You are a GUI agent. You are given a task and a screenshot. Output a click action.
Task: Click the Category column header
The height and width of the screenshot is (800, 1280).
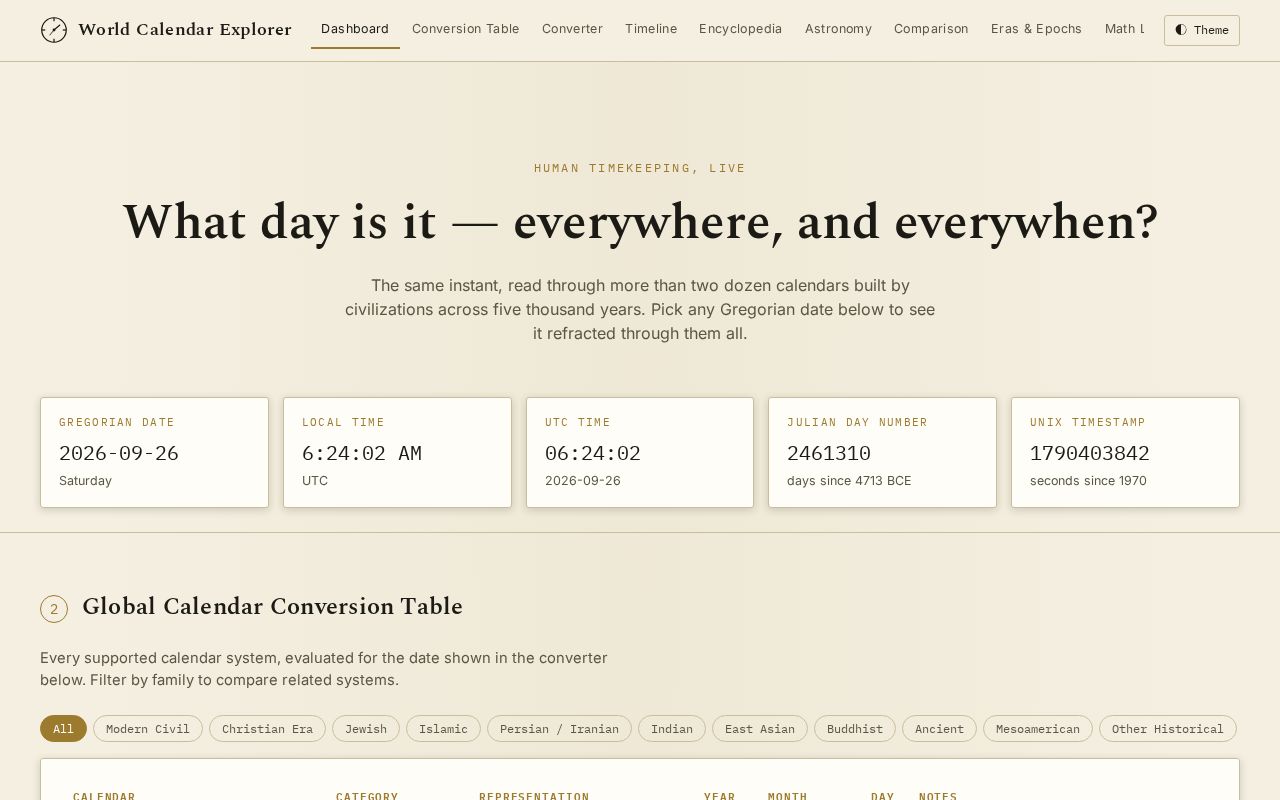click(x=367, y=796)
